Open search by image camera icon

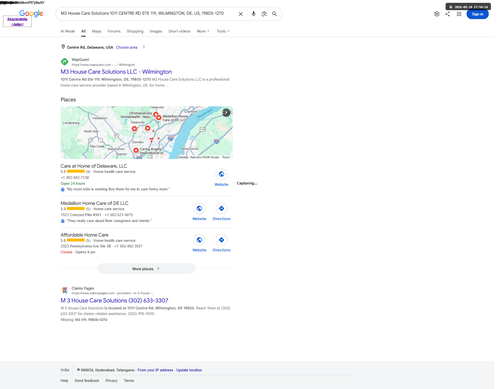(x=264, y=14)
